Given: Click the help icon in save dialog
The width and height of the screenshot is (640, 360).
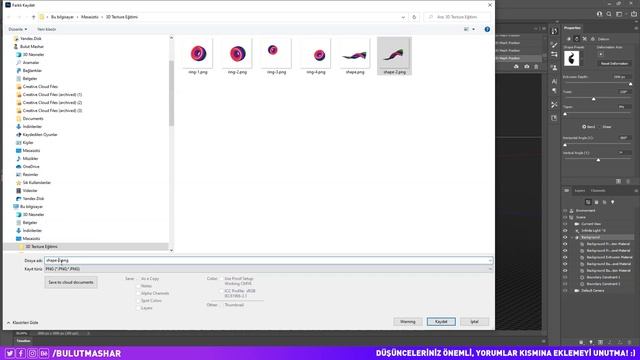Looking at the screenshot, I should pos(487,29).
